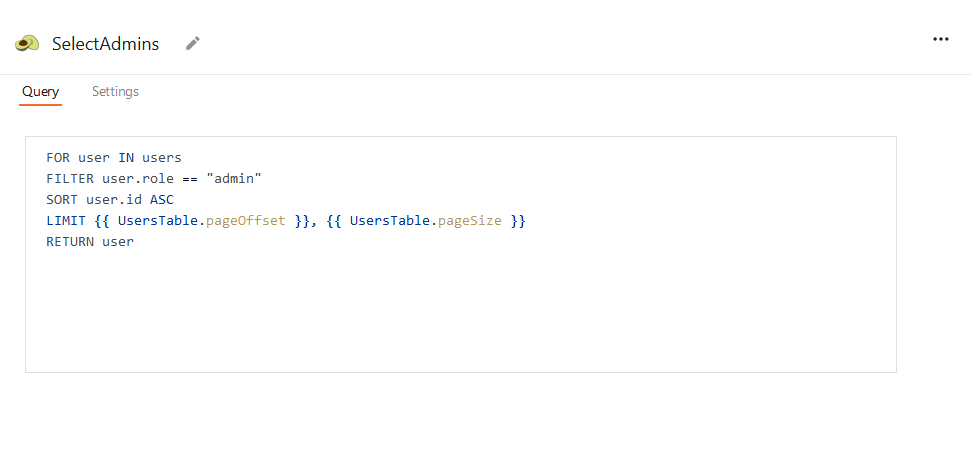Click the ArangoDB avocado datasource icon
The image size is (971, 476).
click(27, 44)
